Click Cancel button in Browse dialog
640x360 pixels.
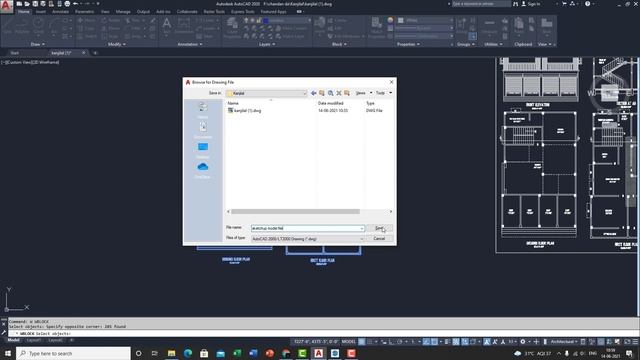pos(379,239)
